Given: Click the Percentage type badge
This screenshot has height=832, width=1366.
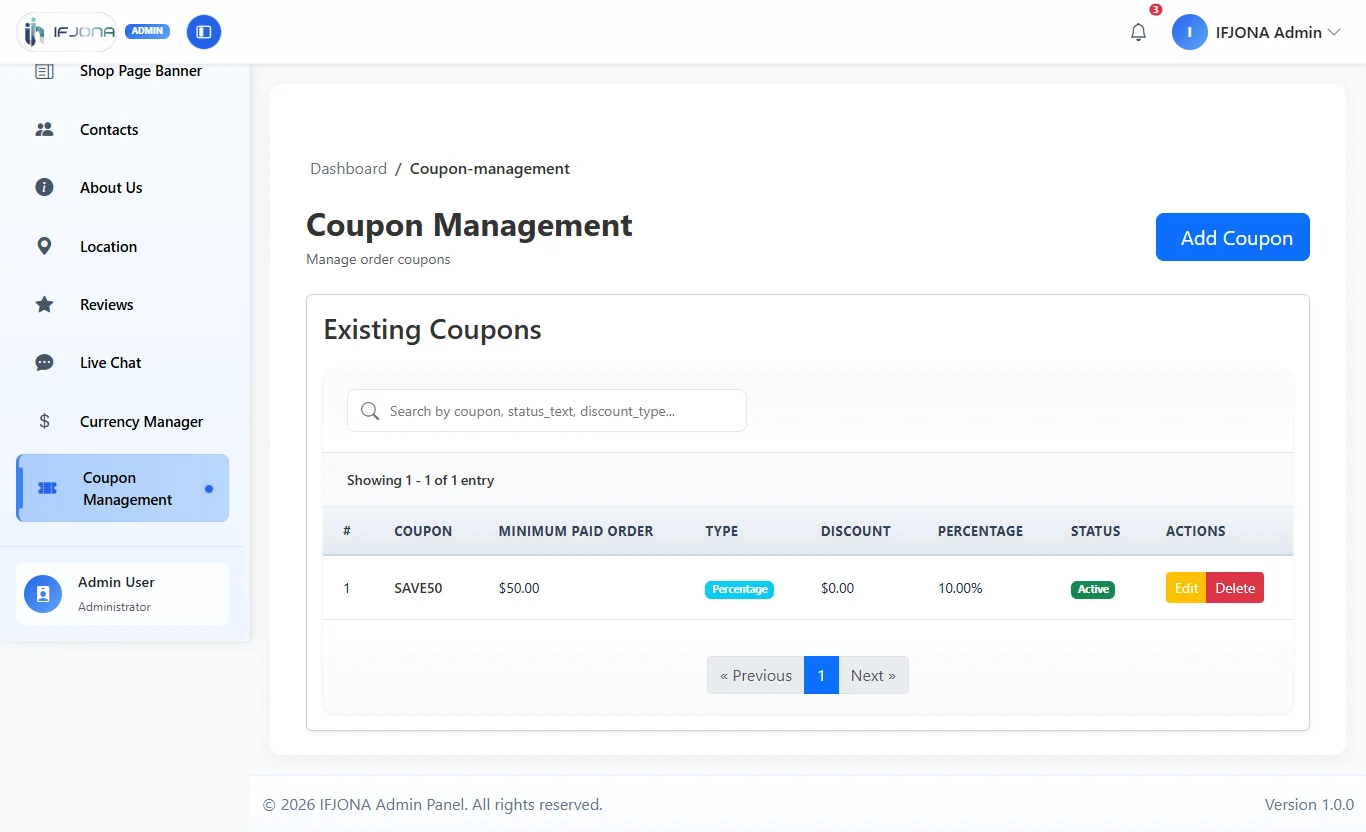Looking at the screenshot, I should [739, 589].
